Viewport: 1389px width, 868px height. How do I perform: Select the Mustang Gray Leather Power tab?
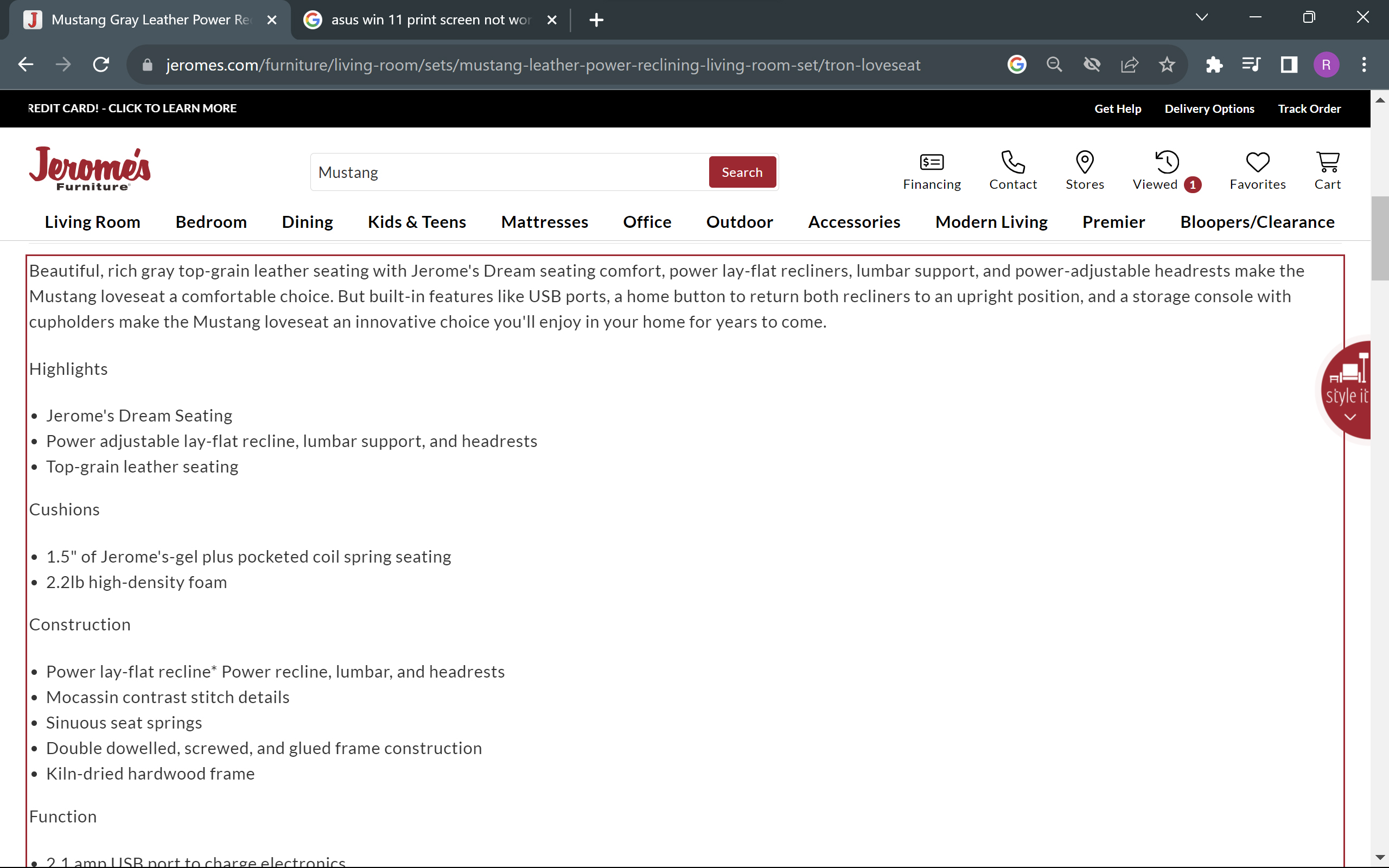(x=151, y=20)
